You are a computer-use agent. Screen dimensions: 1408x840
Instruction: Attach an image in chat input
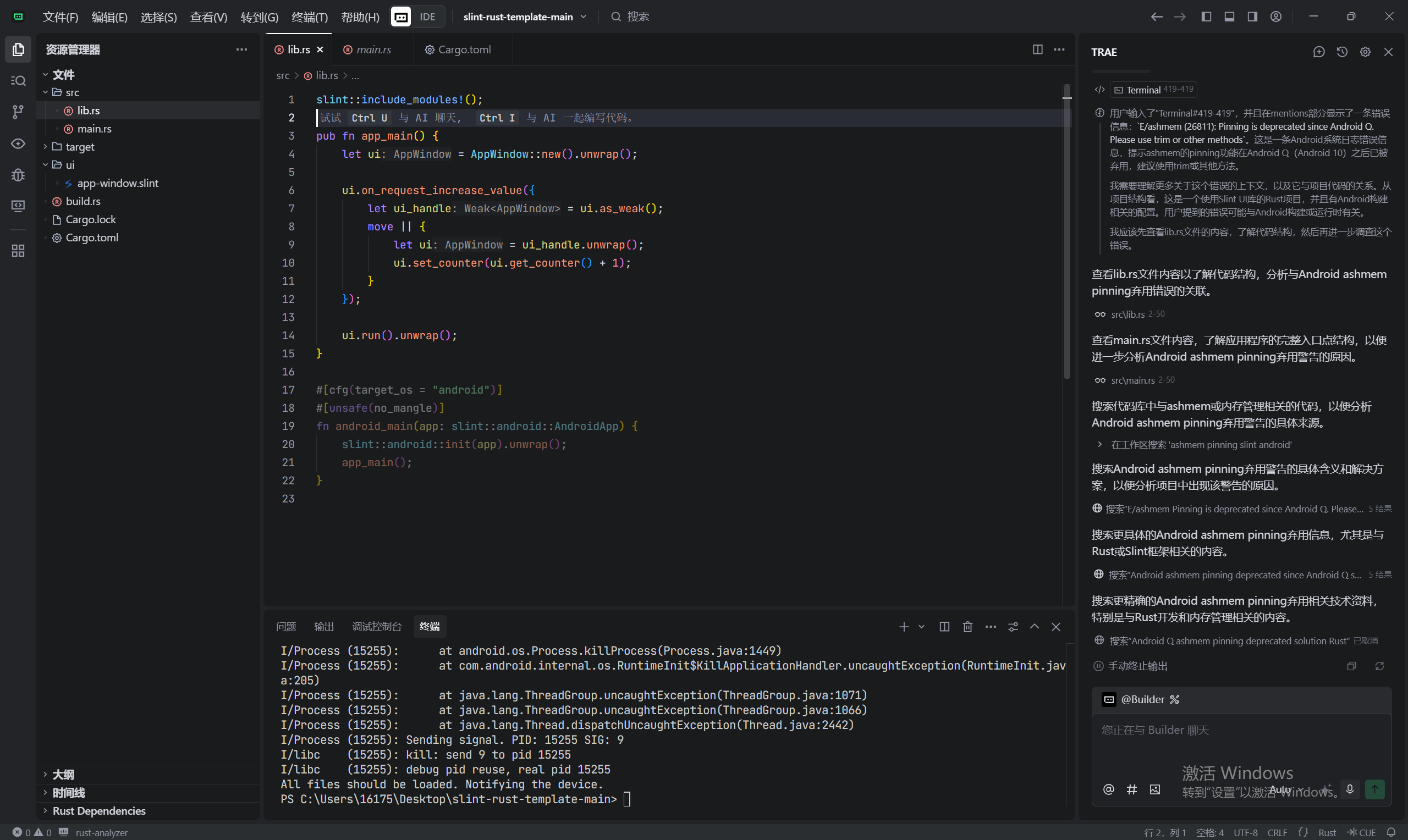(1155, 789)
